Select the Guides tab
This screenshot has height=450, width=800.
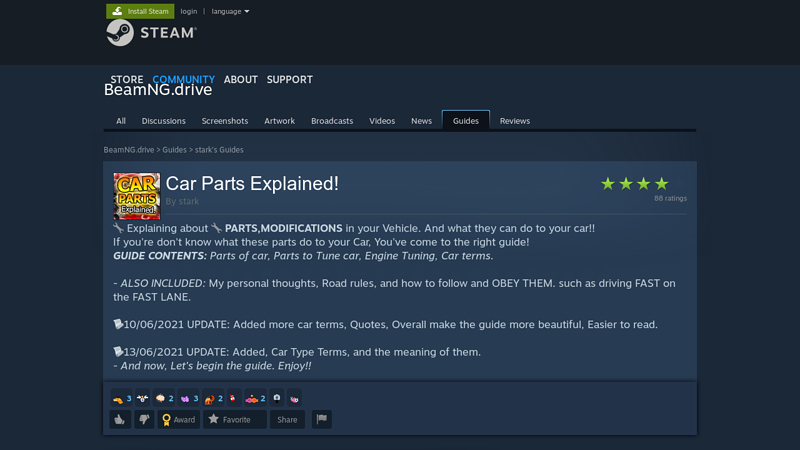[x=466, y=120]
